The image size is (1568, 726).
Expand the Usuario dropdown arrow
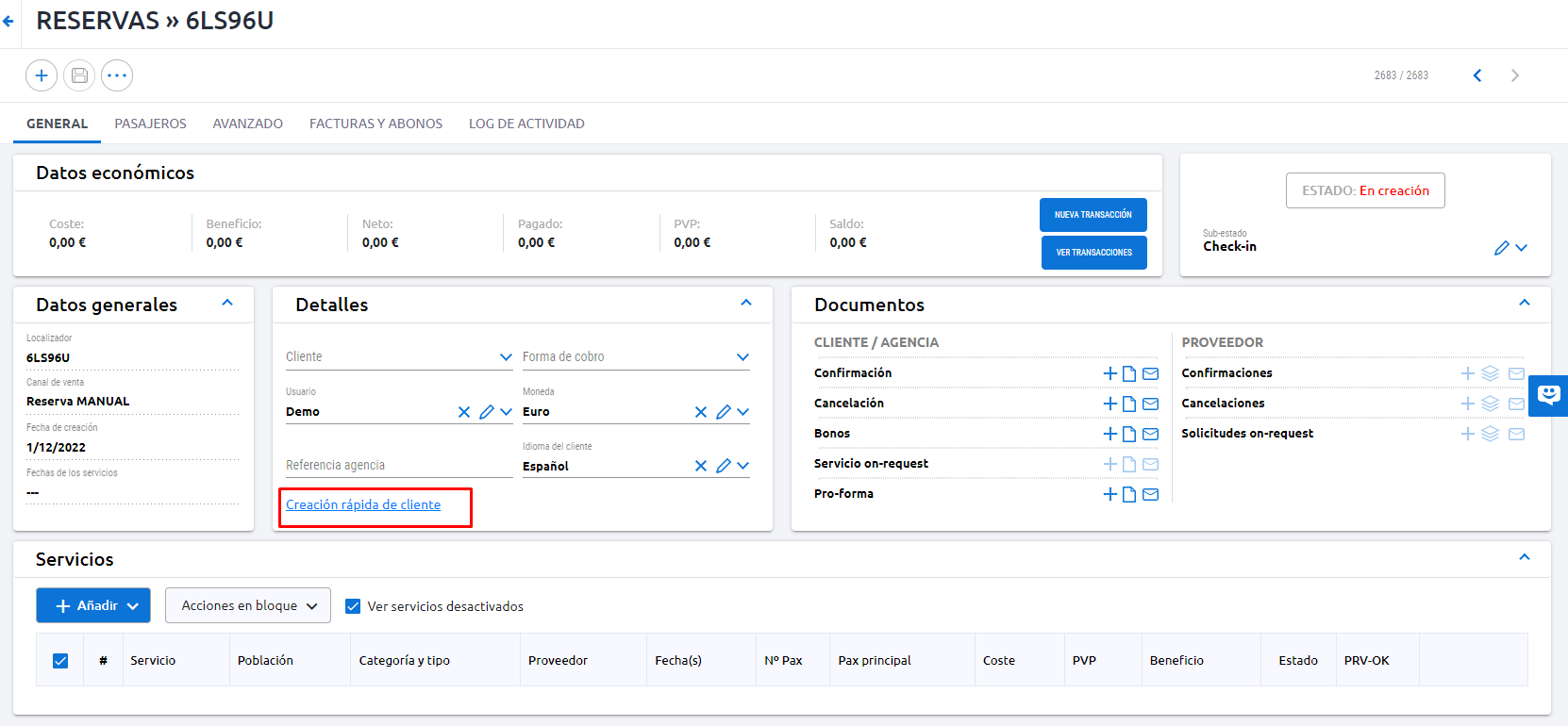click(x=507, y=412)
